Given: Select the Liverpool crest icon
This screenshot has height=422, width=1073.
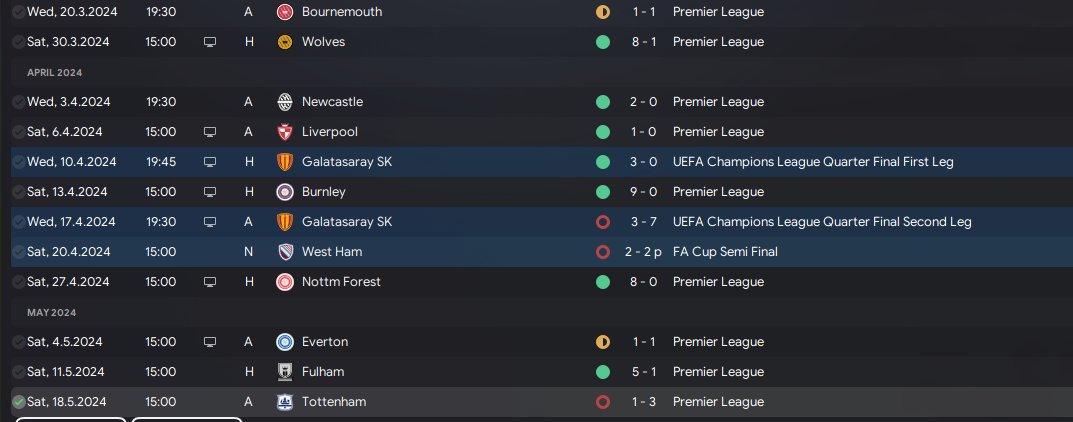Looking at the screenshot, I should coord(285,132).
